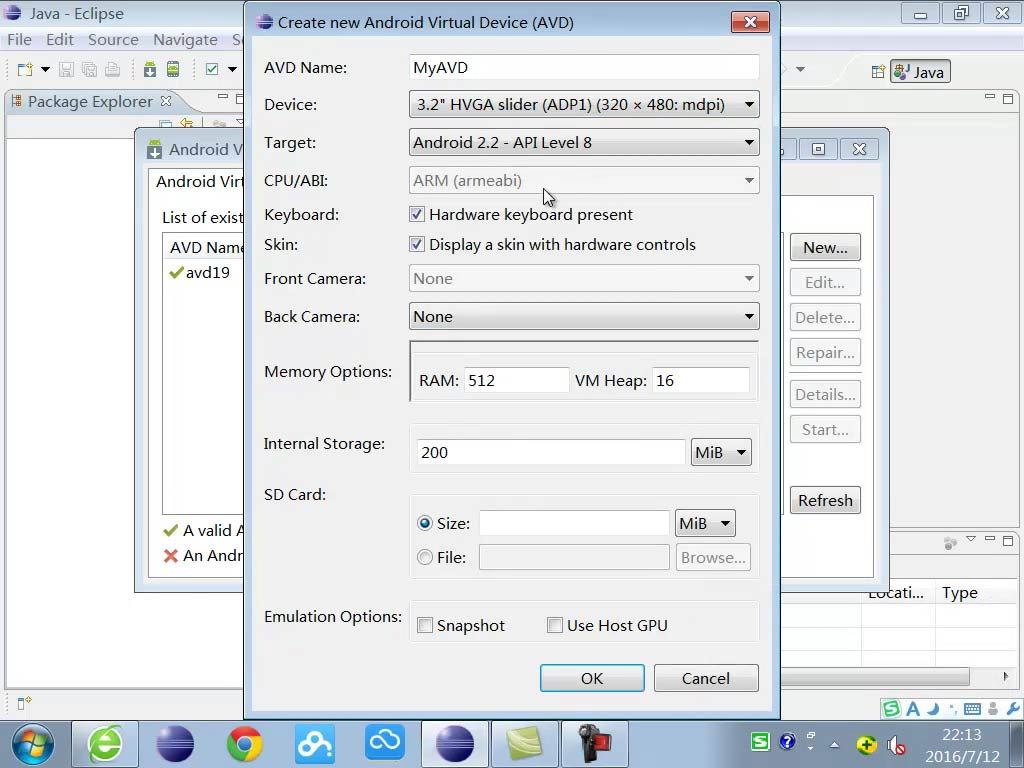Click the Save All toolbar icon
1024x768 pixels.
89,69
